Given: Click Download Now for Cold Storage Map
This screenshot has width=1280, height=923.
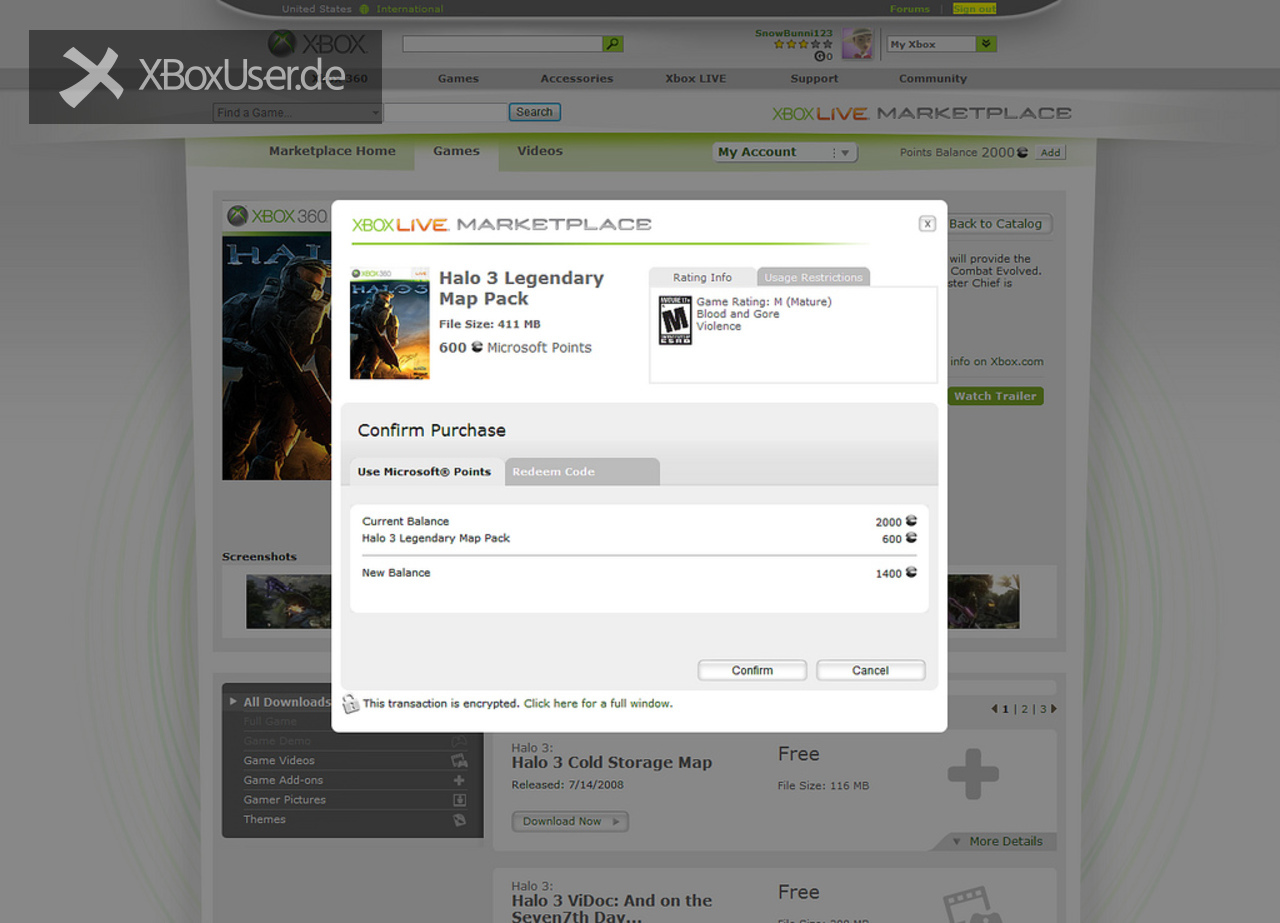Looking at the screenshot, I should pos(570,821).
